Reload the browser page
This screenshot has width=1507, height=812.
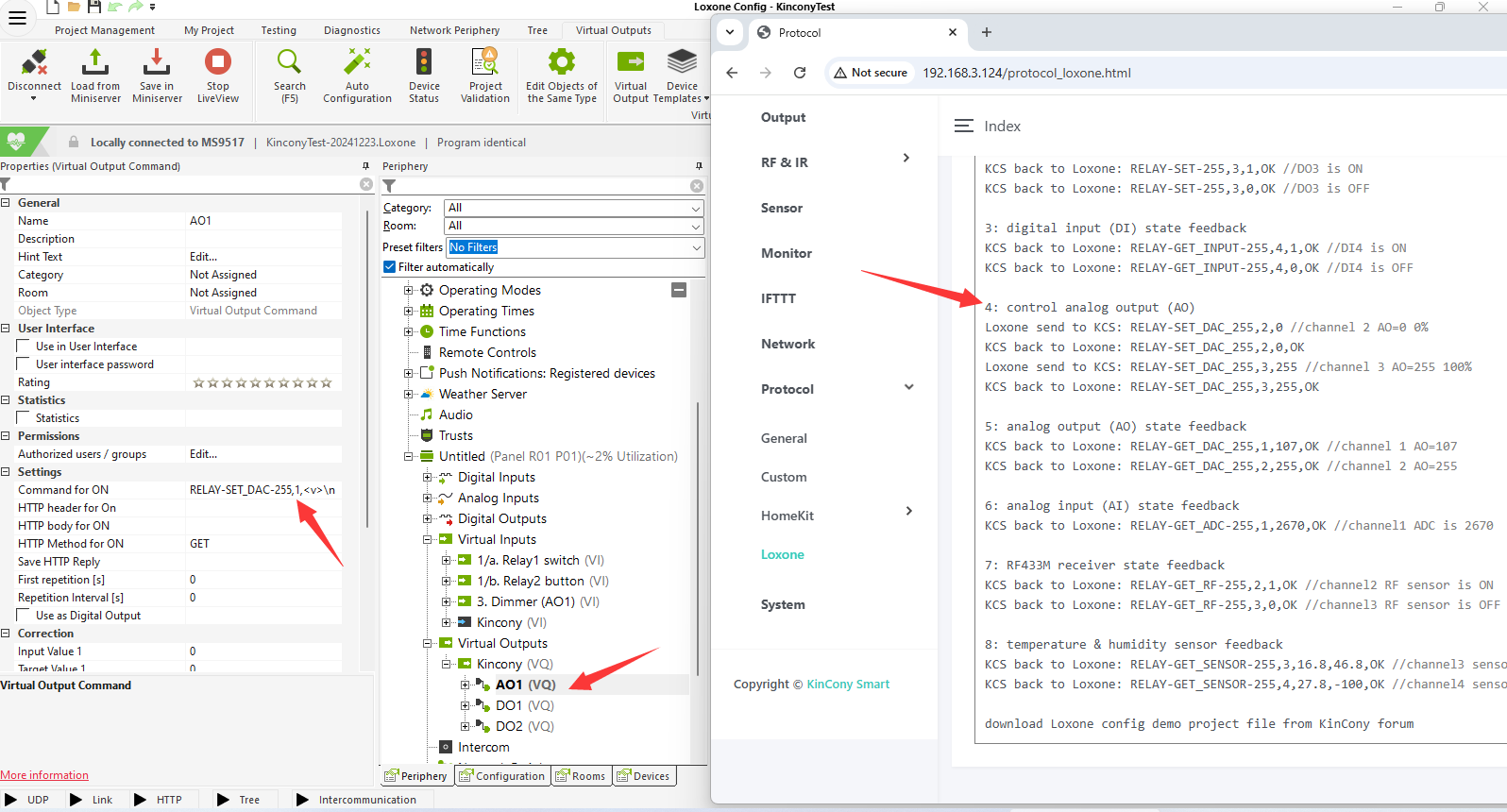point(800,73)
